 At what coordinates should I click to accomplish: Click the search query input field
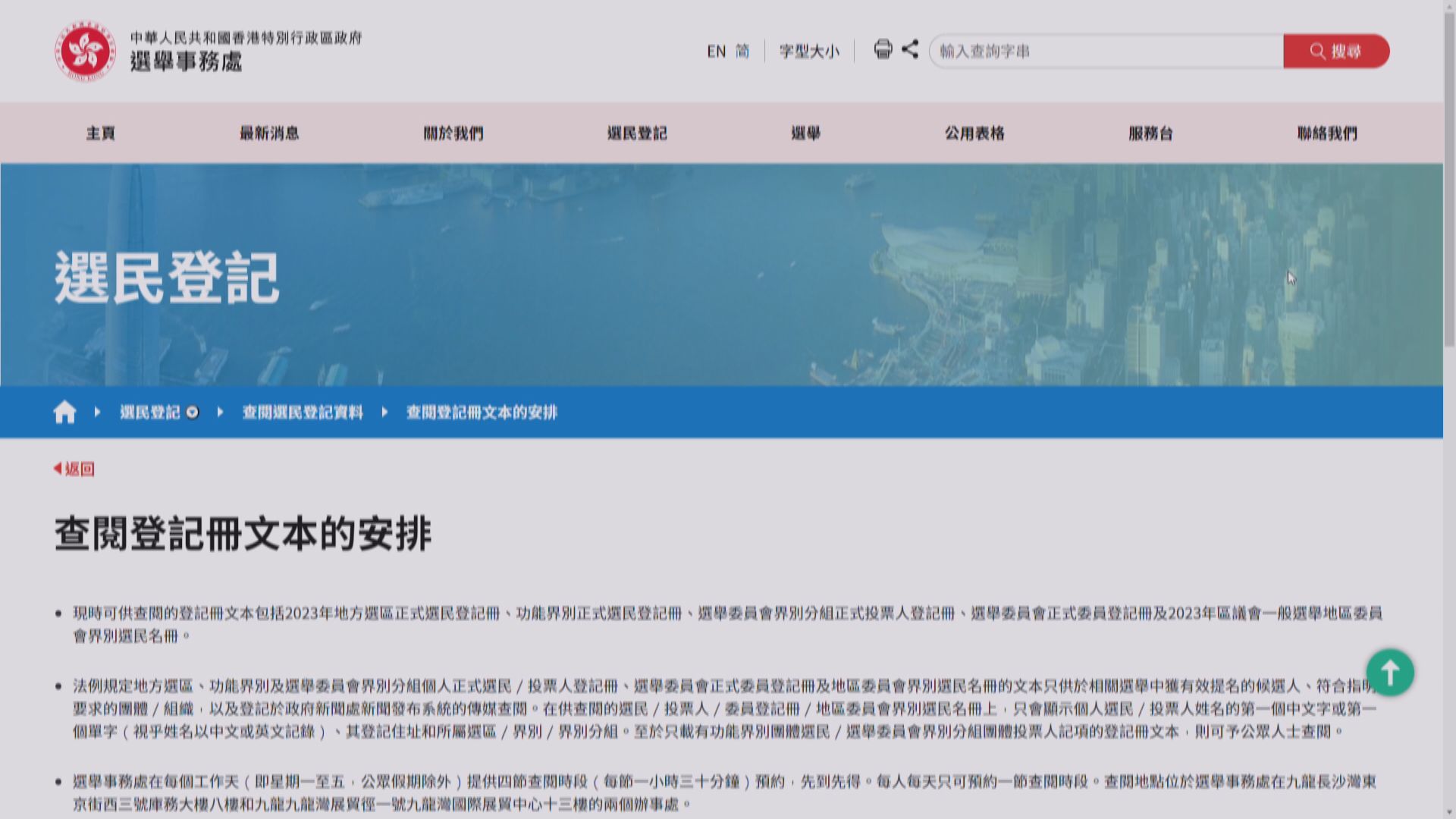coord(1106,51)
